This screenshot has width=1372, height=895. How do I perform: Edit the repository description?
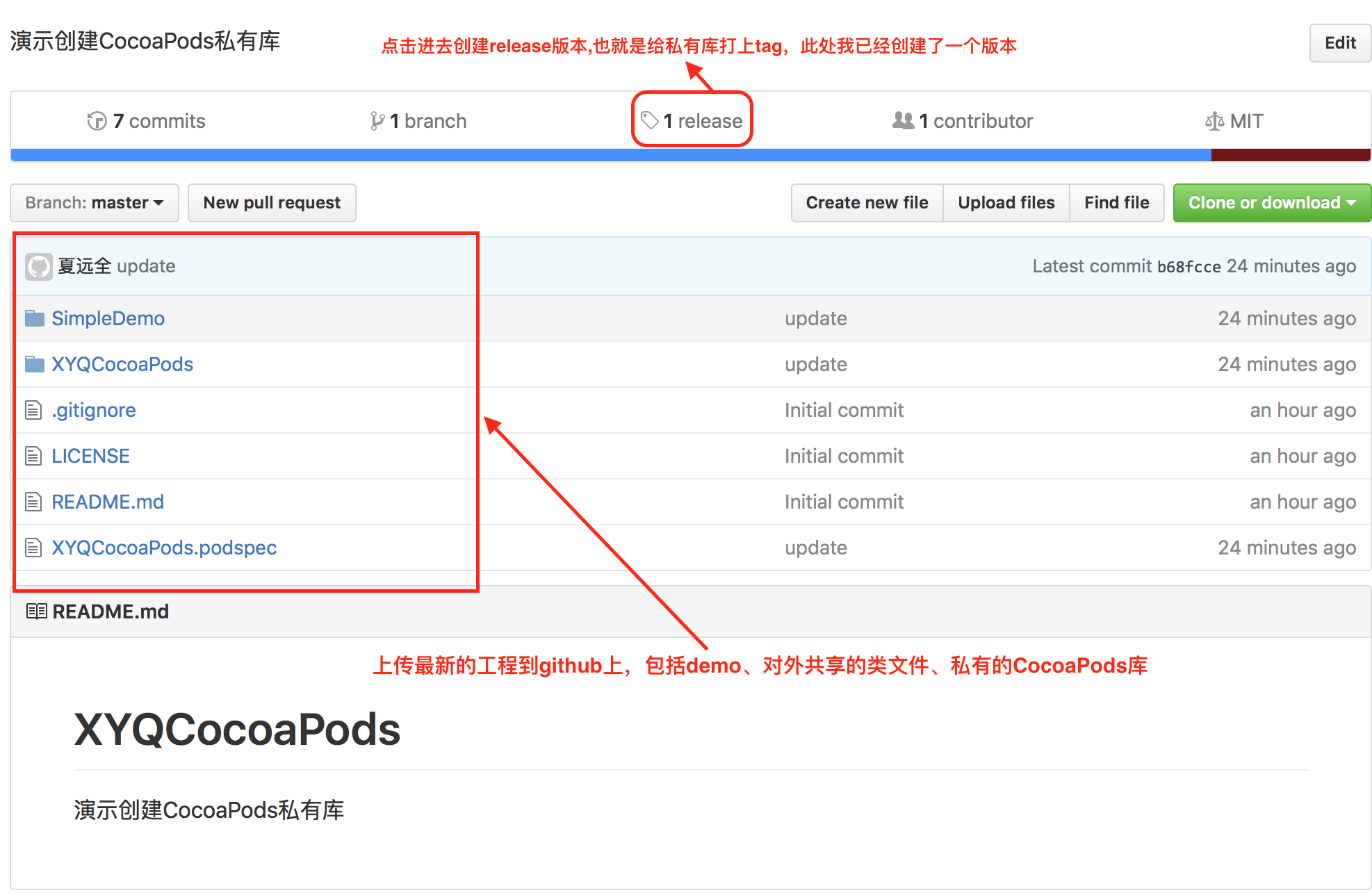pos(1339,43)
